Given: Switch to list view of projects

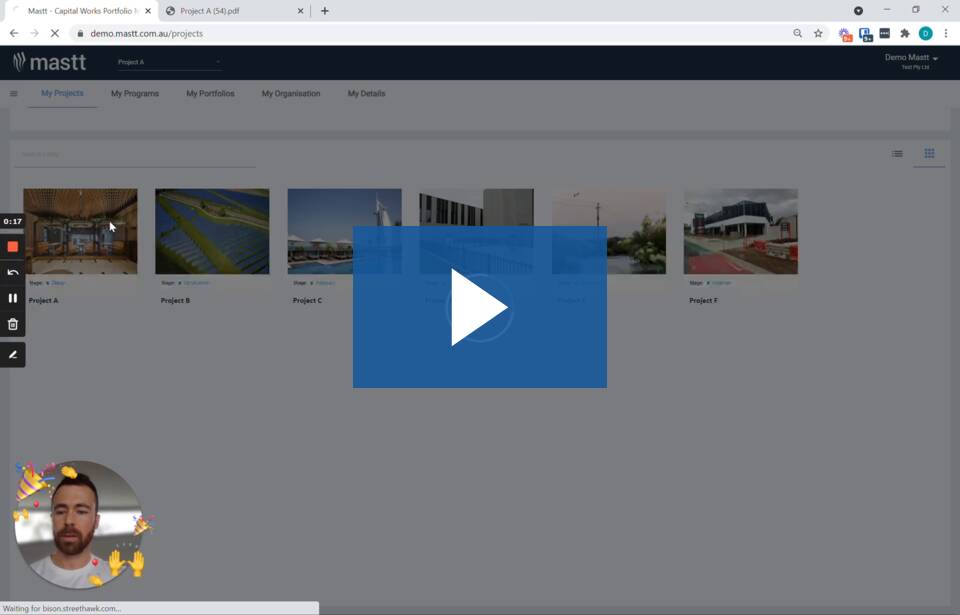Looking at the screenshot, I should pyautogui.click(x=897, y=154).
